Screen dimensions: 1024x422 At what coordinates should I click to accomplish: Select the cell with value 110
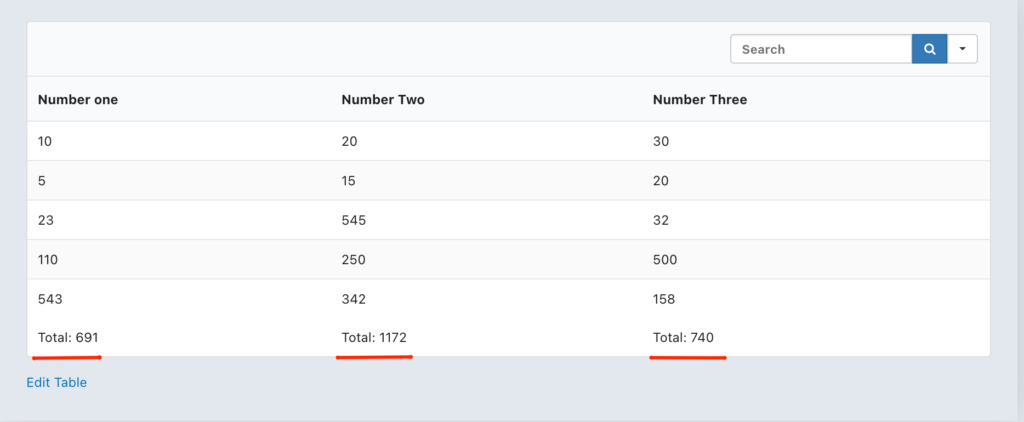click(x=48, y=259)
